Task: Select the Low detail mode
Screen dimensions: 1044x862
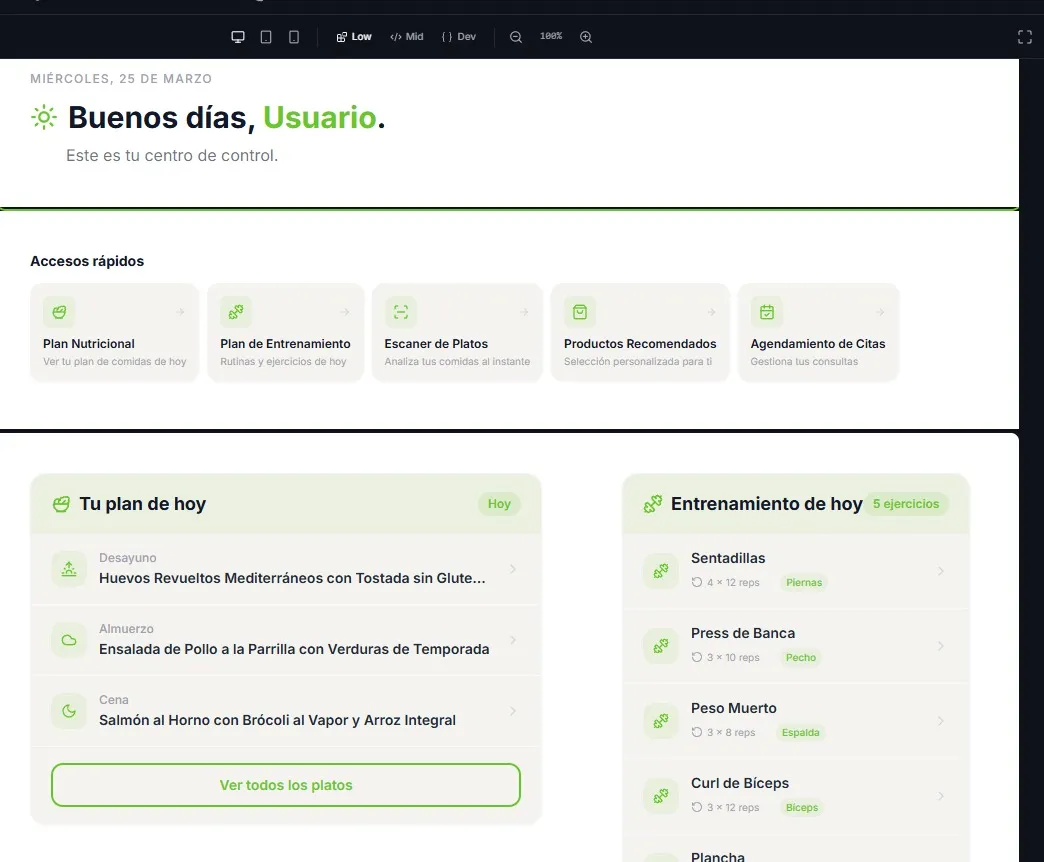Action: [x=354, y=37]
